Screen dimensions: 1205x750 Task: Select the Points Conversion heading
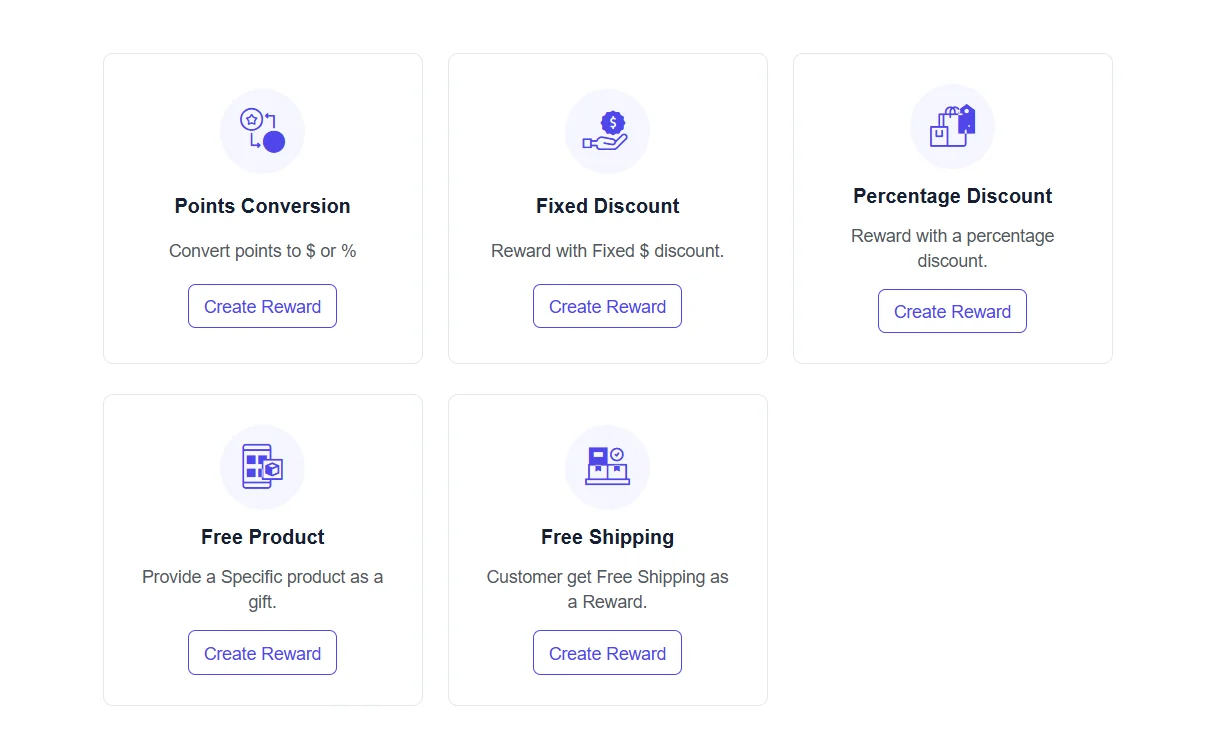tap(262, 206)
